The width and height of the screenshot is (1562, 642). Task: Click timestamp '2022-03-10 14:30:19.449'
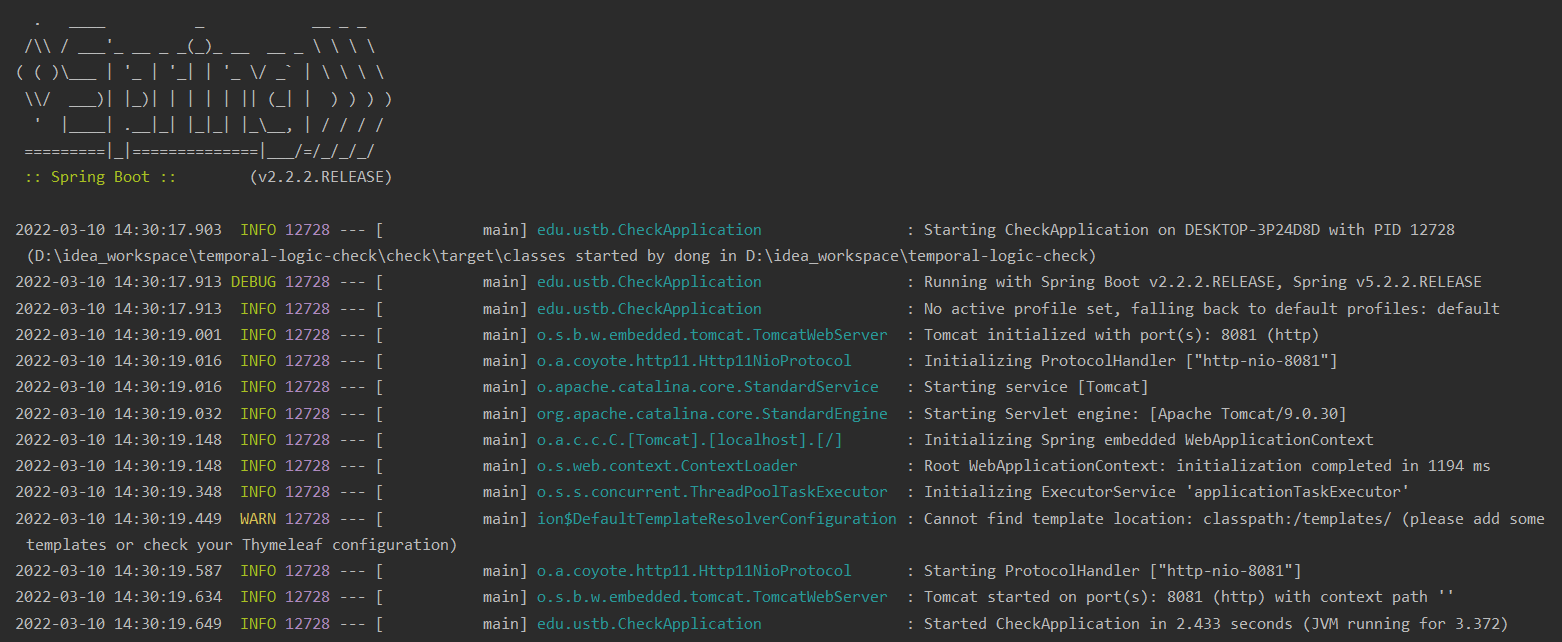pos(119,518)
